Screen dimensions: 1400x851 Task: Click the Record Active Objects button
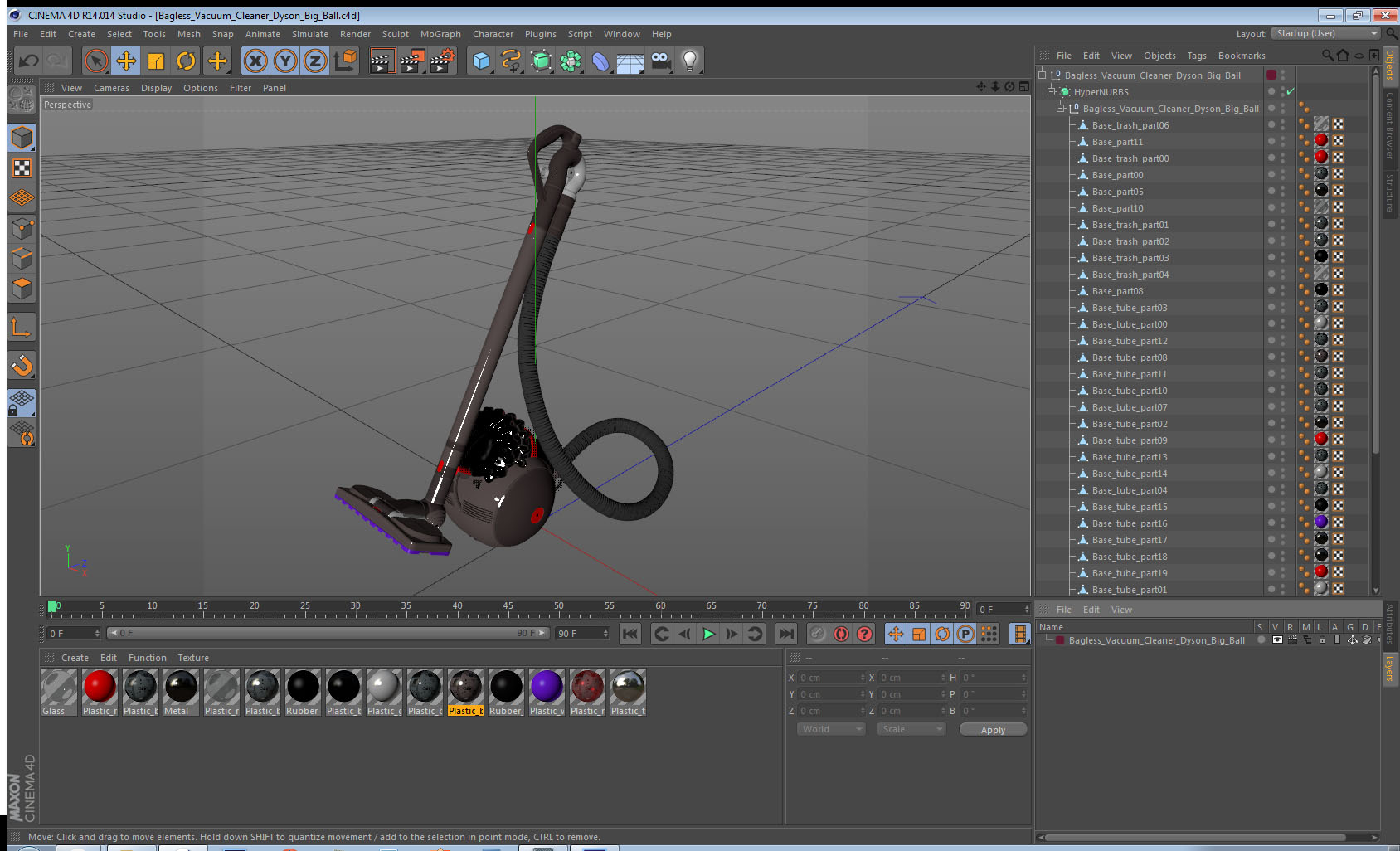(x=818, y=634)
